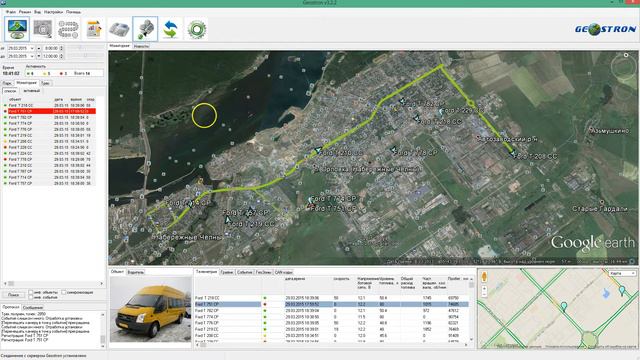Open the small dropdown before end time
The height and width of the screenshot is (360, 640).
click(39, 56)
